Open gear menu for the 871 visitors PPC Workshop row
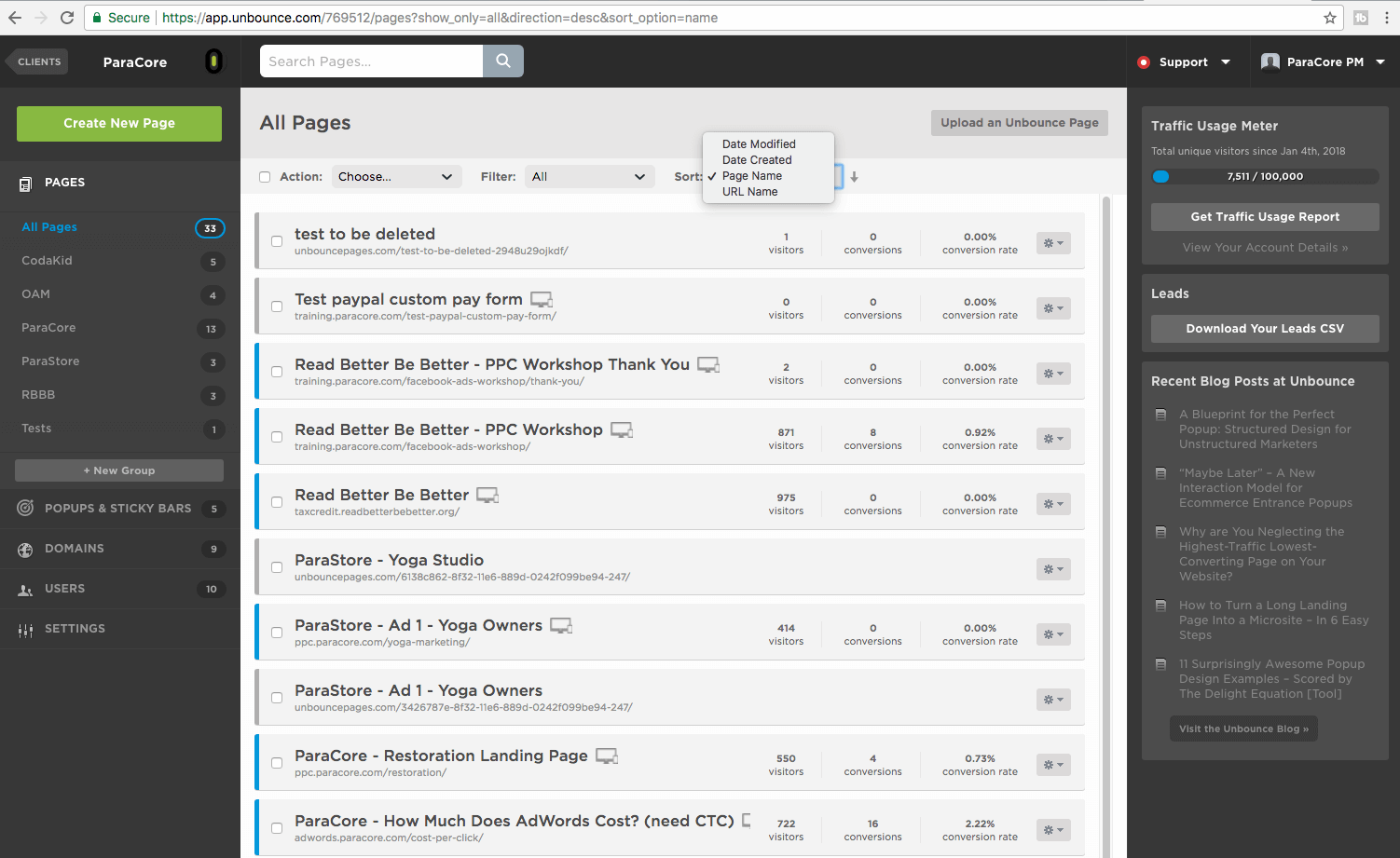Viewport: 1400px width, 858px height. coord(1053,439)
